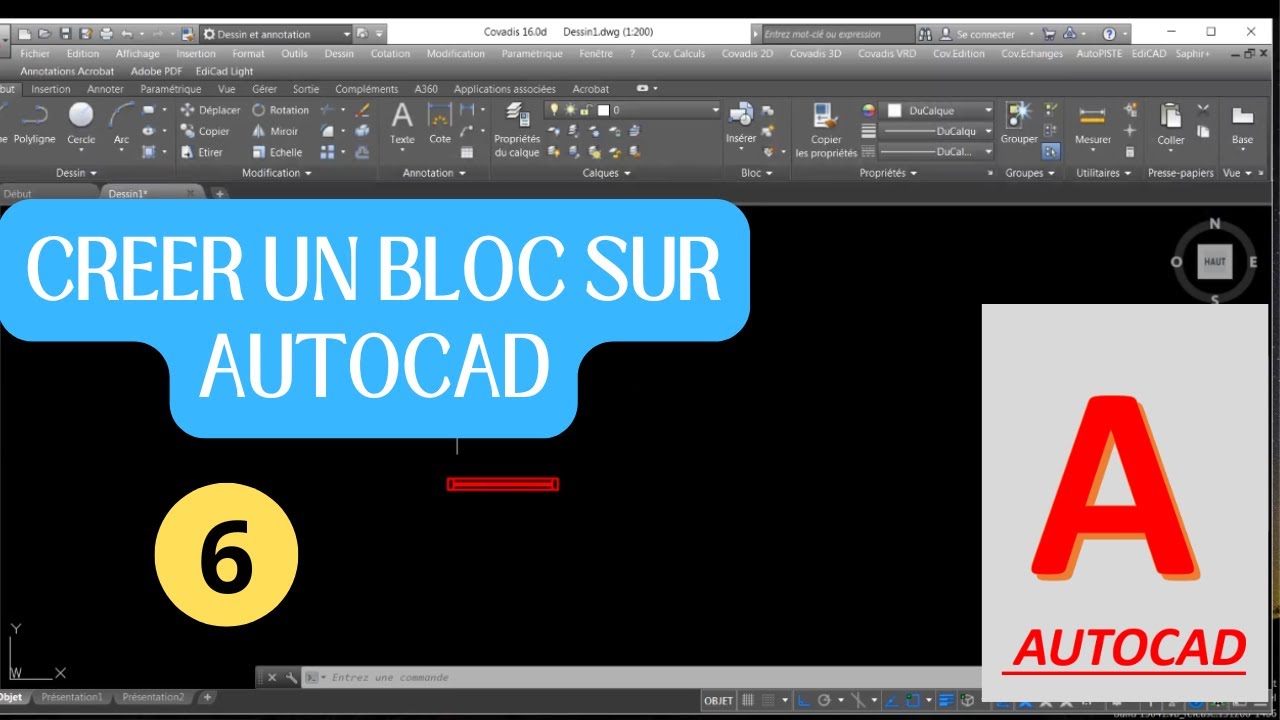The height and width of the screenshot is (720, 1280).
Task: Expand the Bloc panel
Action: coord(756,173)
